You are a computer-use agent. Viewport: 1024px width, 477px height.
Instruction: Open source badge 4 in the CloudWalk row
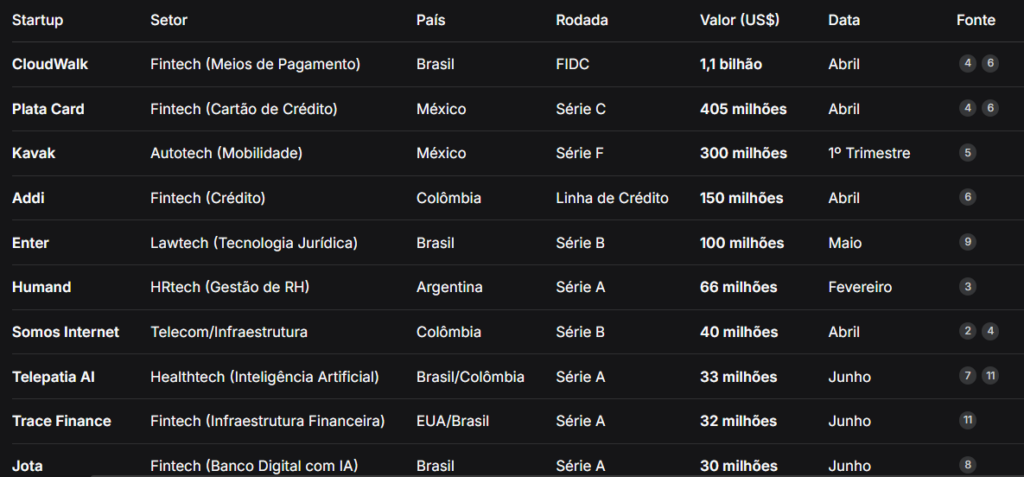(968, 63)
